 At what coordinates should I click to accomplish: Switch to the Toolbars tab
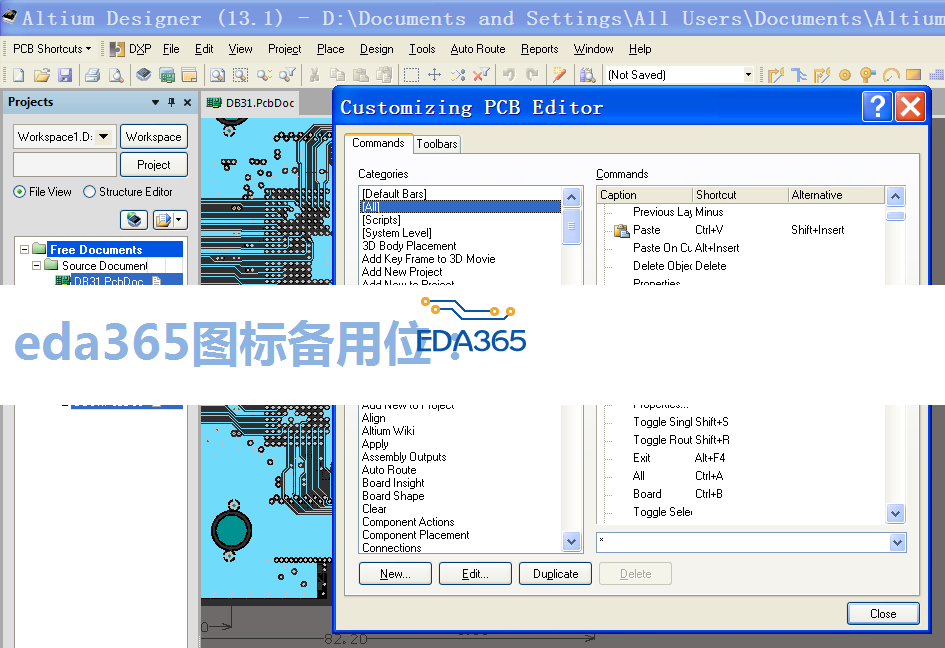click(x=437, y=144)
